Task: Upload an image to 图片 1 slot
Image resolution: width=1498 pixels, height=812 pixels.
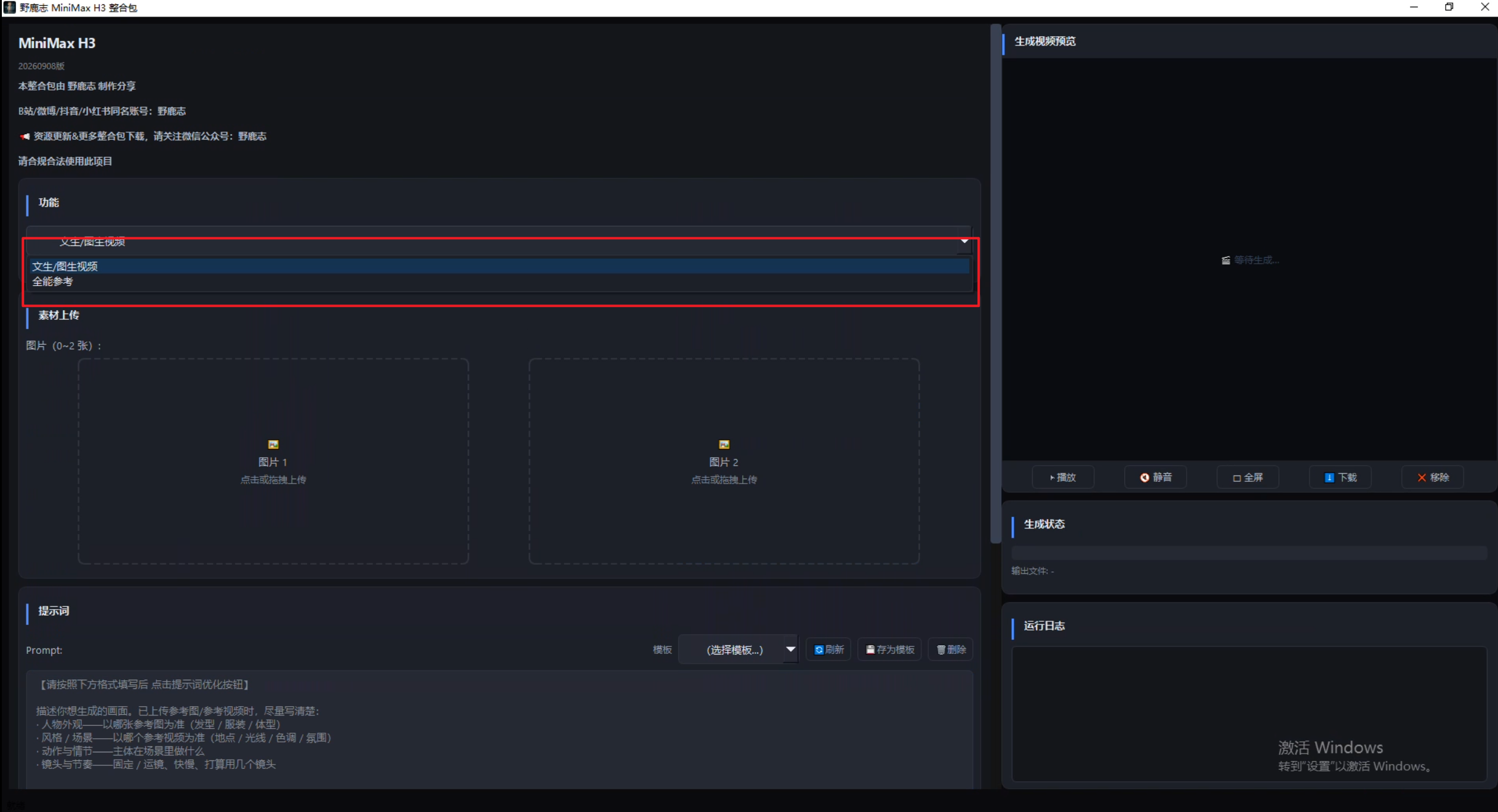Action: pyautogui.click(x=273, y=461)
